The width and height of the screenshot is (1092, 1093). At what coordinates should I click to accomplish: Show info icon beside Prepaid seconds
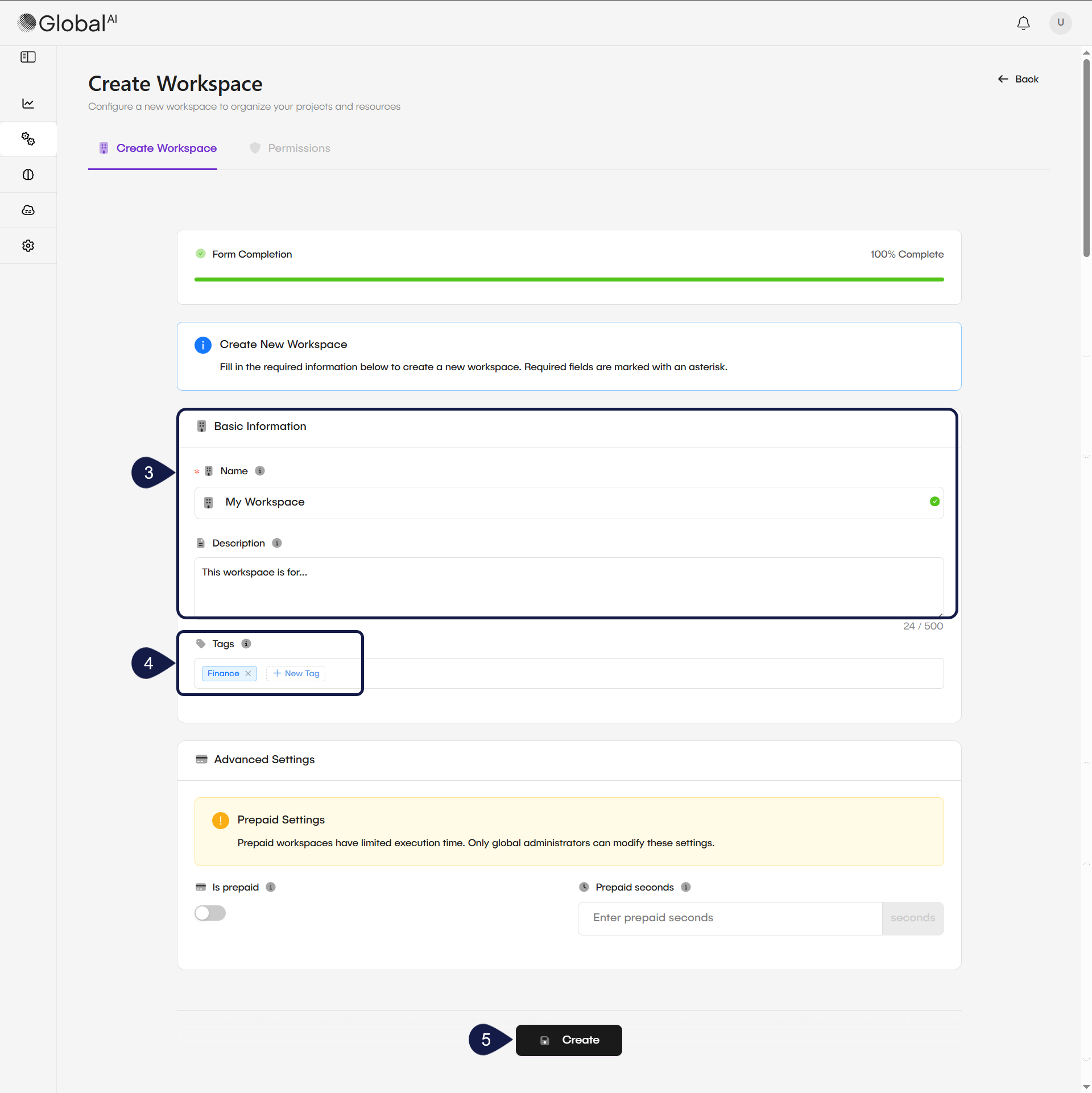point(686,887)
